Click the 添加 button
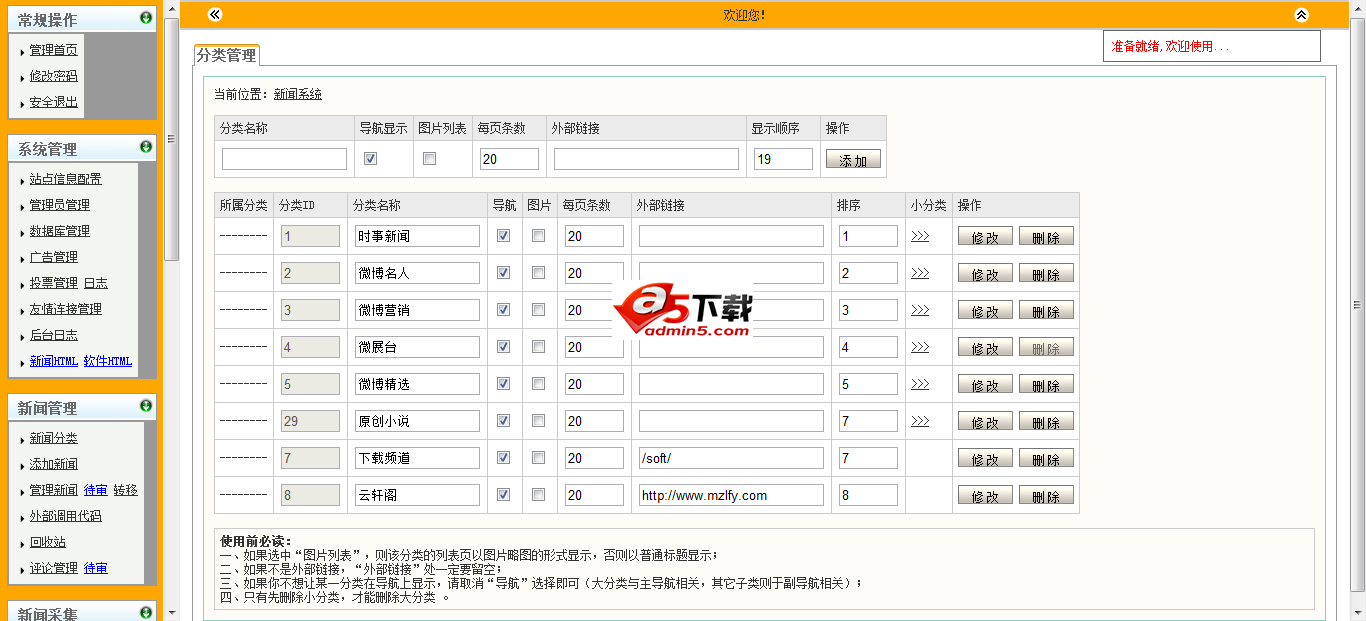 [853, 159]
